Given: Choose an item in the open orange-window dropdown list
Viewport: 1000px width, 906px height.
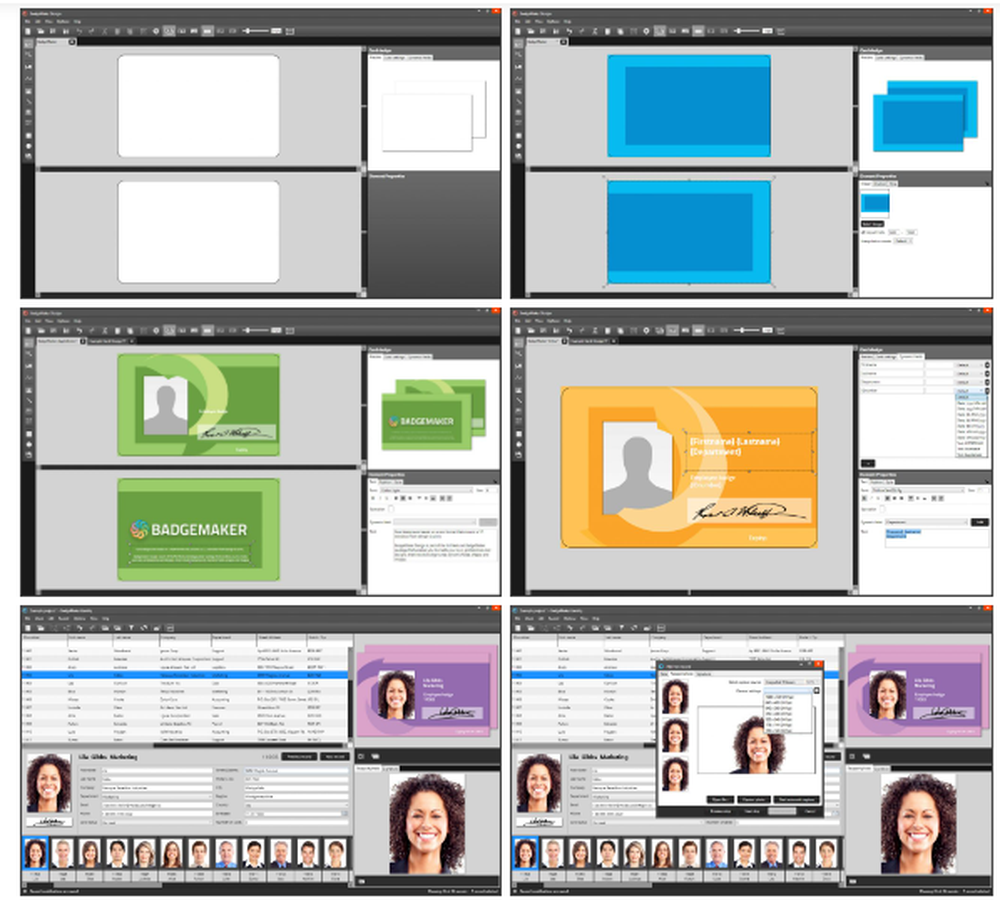Looking at the screenshot, I should 971,425.
